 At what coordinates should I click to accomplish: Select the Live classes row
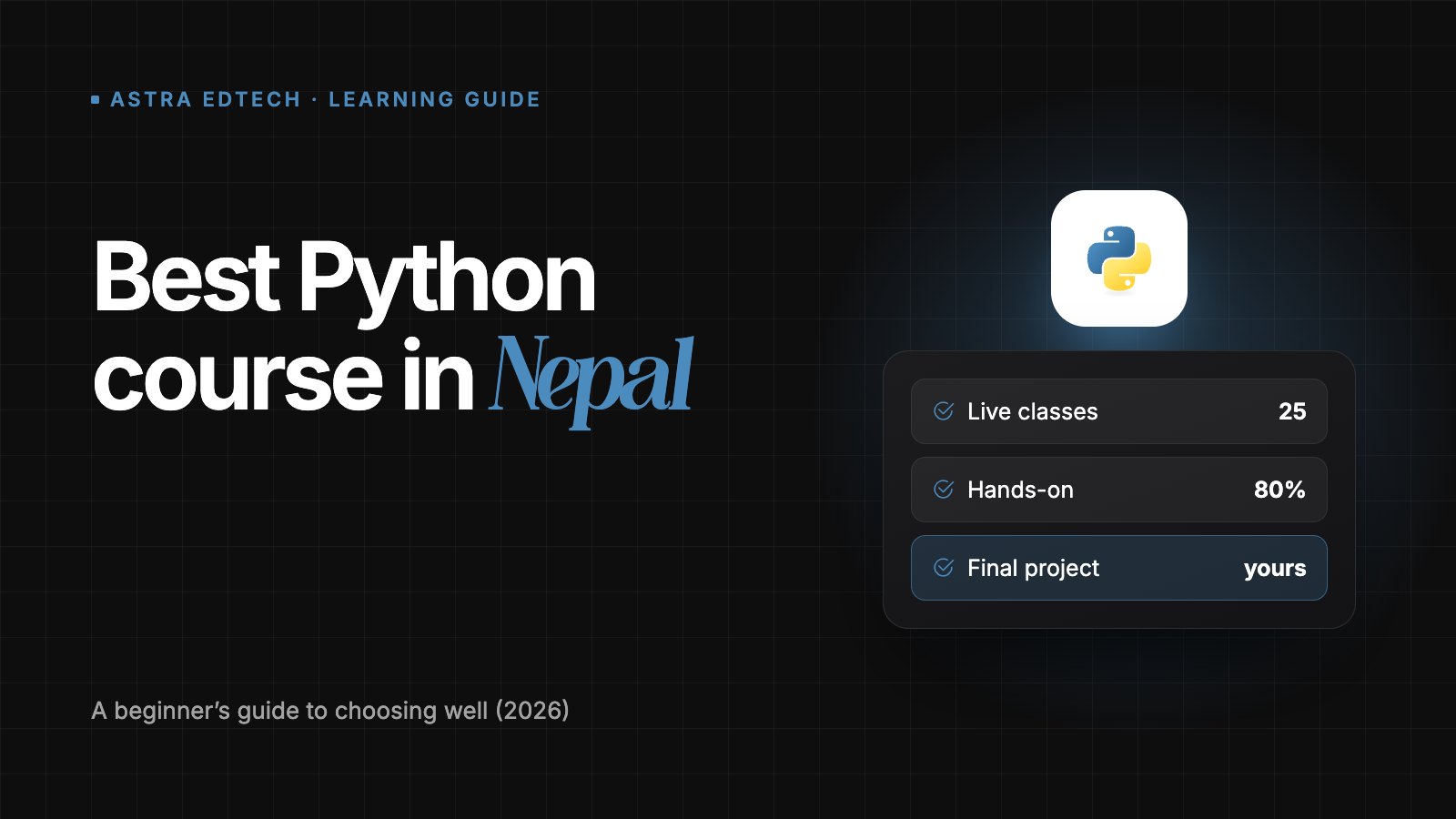coord(1119,411)
